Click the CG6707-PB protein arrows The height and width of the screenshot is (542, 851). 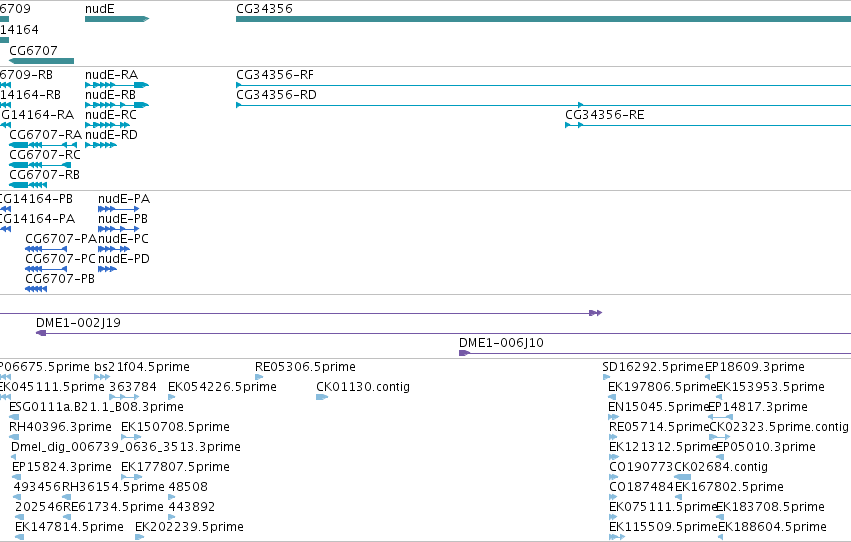coord(36,289)
